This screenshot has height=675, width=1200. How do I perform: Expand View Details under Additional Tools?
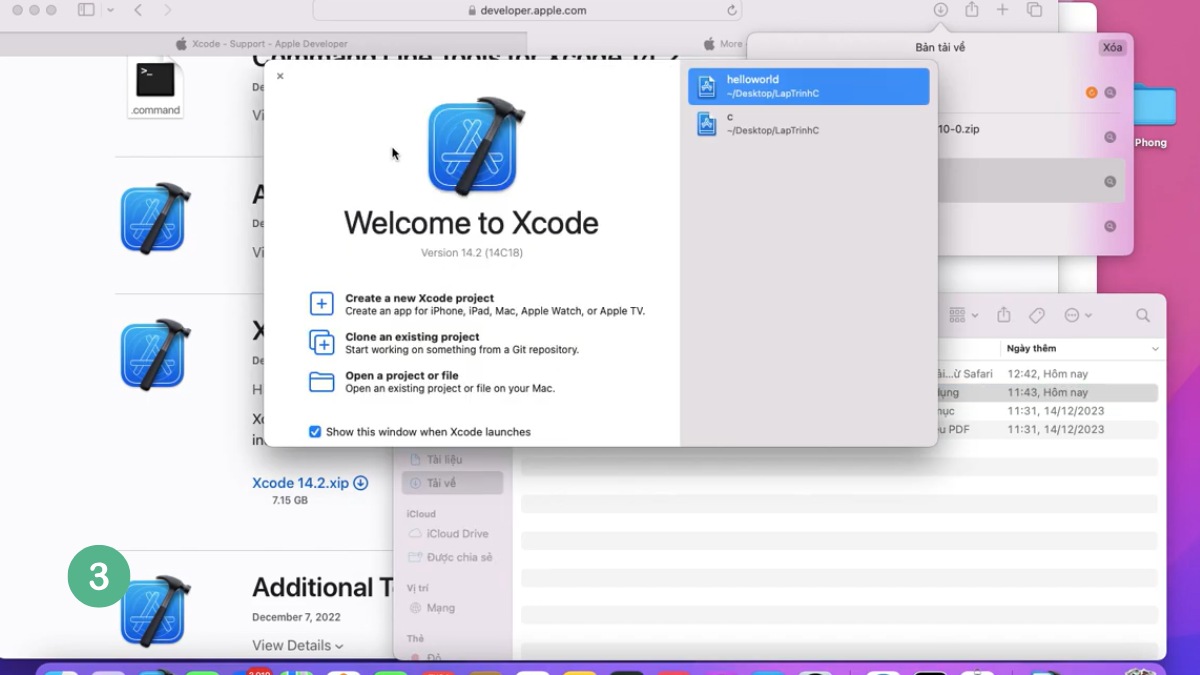(x=297, y=645)
